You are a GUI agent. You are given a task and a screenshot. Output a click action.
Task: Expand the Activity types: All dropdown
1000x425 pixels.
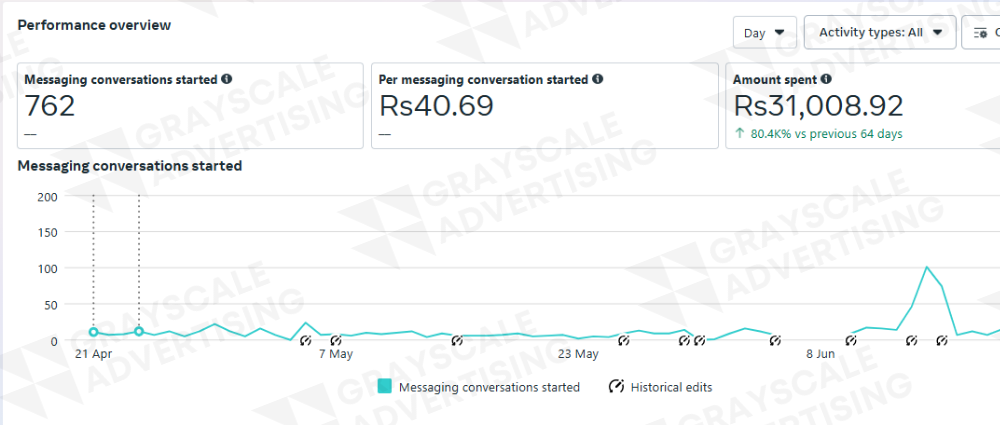point(880,32)
